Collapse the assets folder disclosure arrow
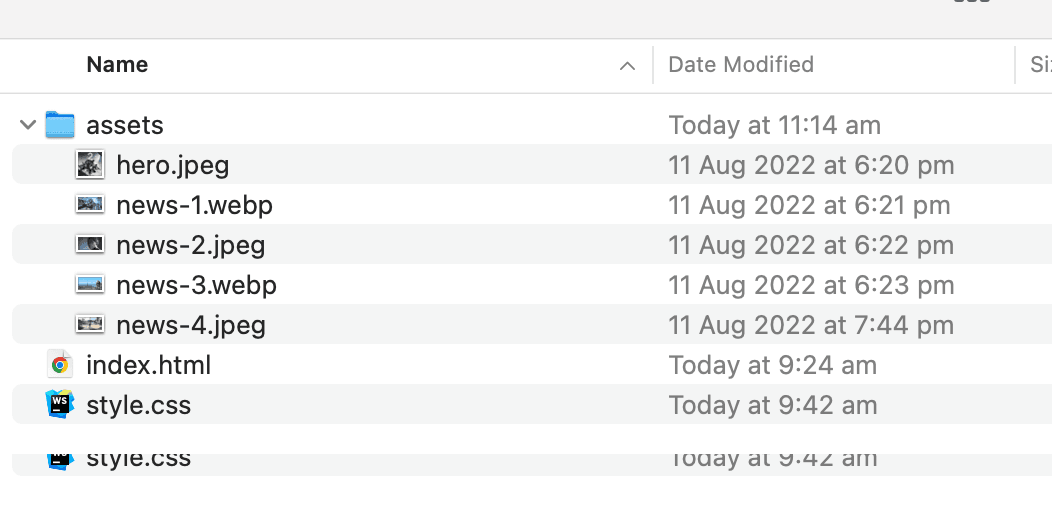 coord(28,125)
